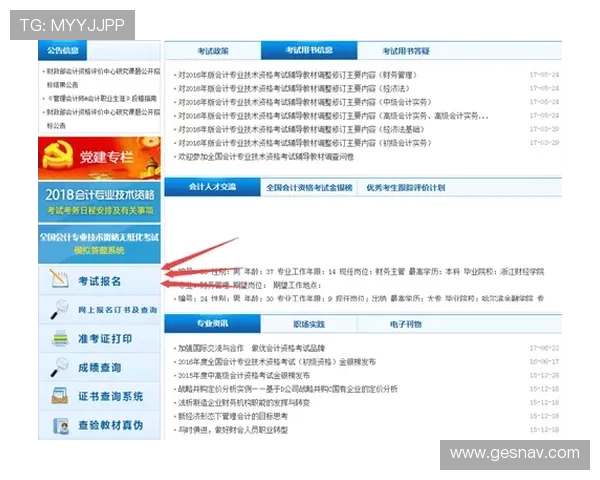Open the 党建专栏 red banner

click(99, 158)
